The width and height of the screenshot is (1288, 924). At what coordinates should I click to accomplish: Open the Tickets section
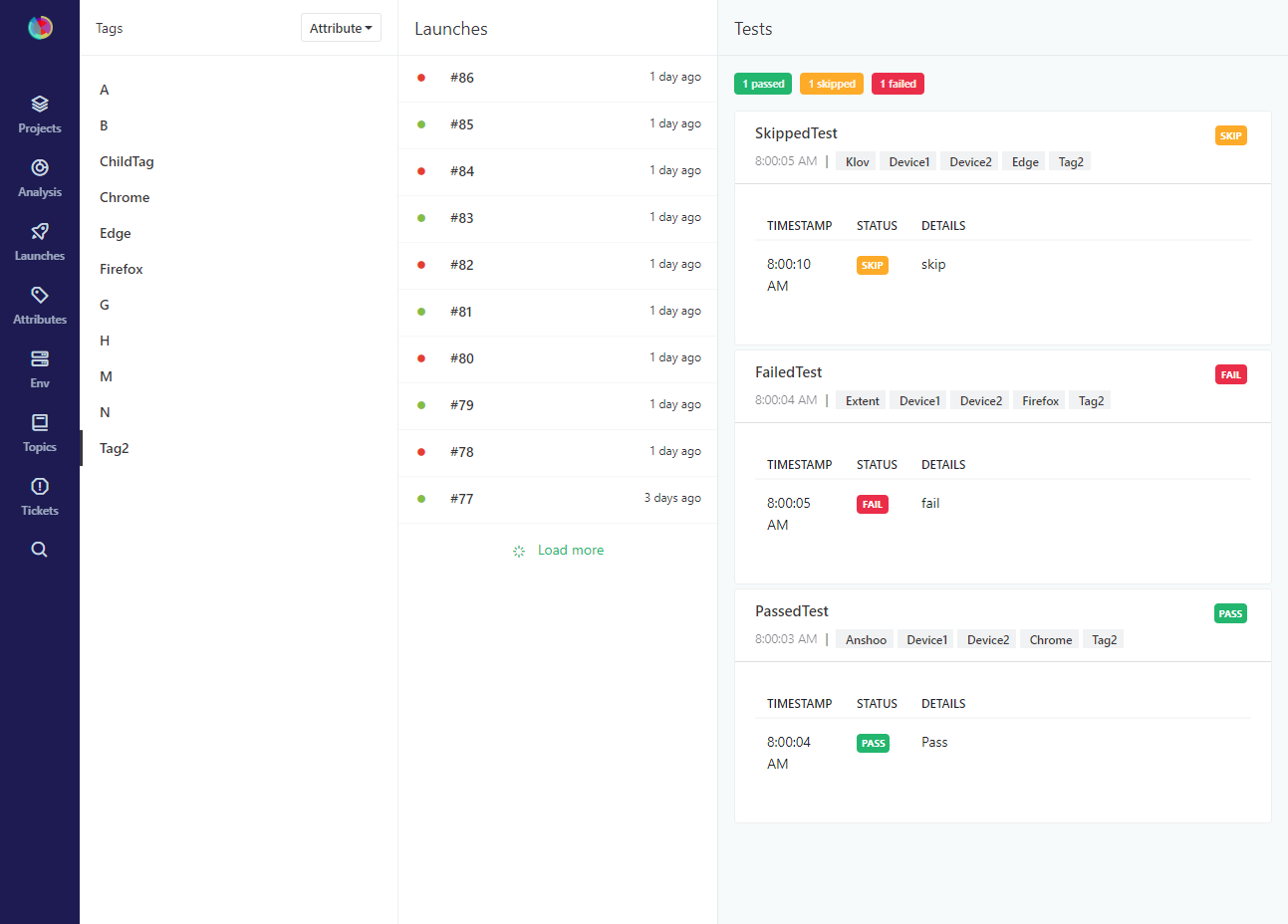point(40,497)
